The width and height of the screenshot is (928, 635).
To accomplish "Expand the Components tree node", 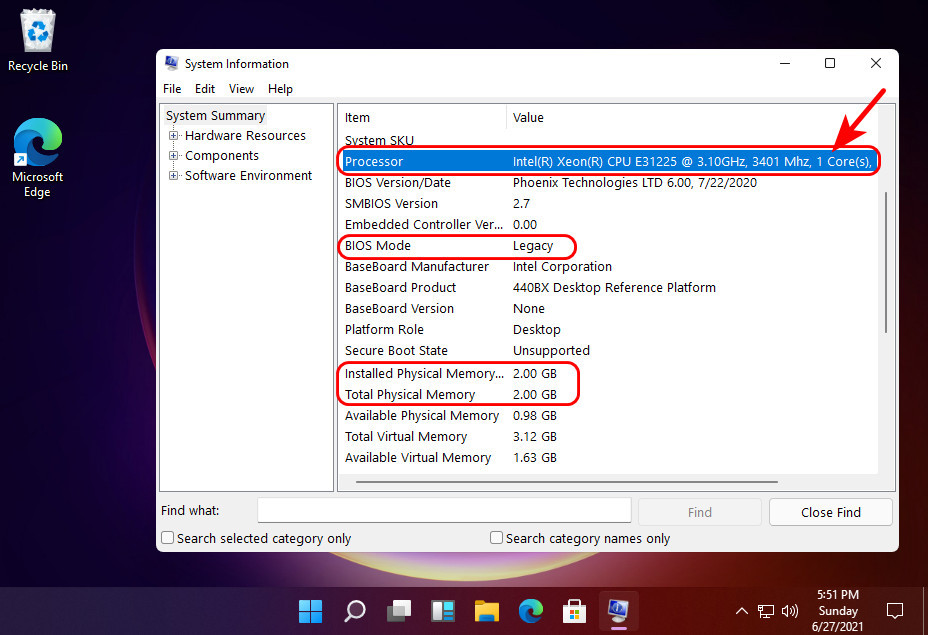I will pyautogui.click(x=173, y=155).
